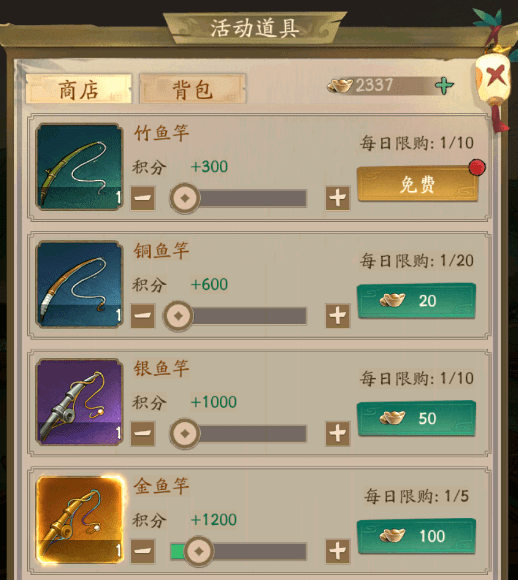
Task: Decrease 竹鱼竿 quantity with the minus
Action: point(143,198)
